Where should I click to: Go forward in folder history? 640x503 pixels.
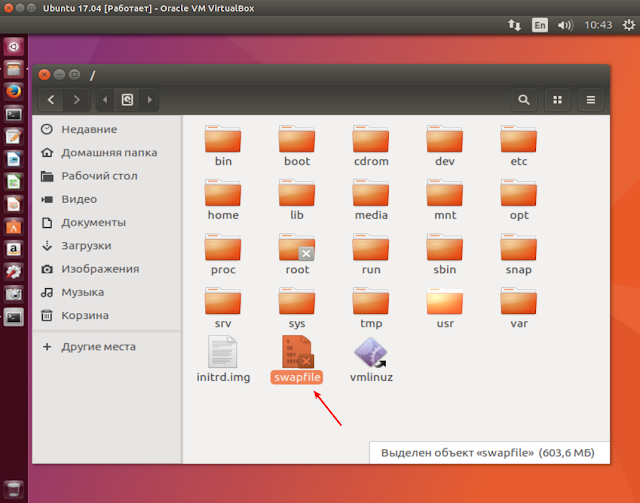point(76,100)
